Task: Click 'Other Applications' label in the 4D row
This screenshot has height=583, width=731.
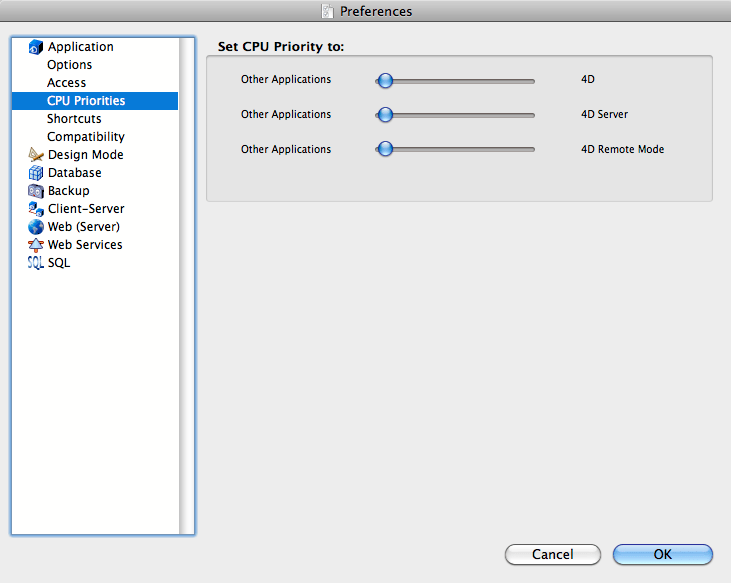Action: coord(286,80)
